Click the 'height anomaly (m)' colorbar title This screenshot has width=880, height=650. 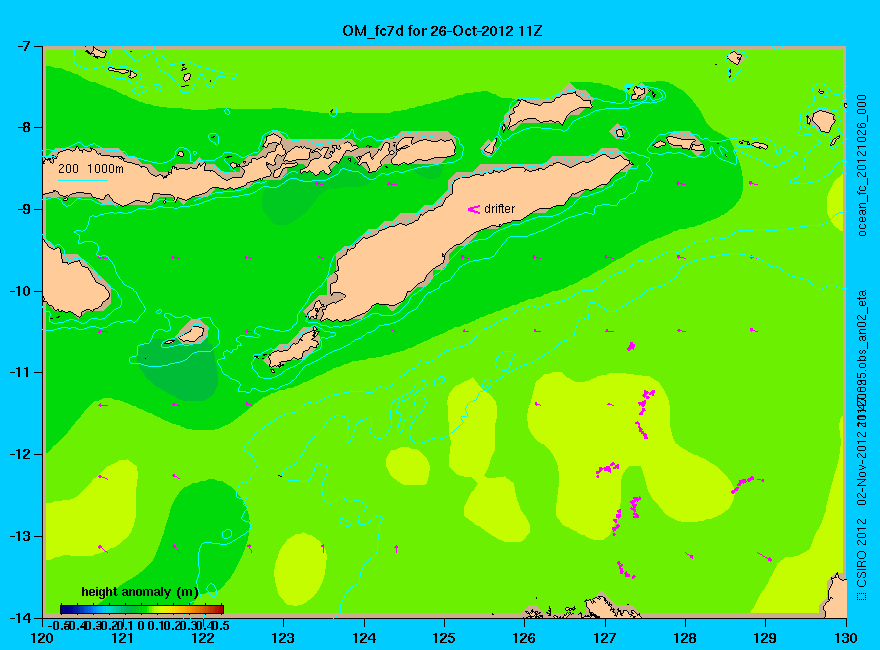(140, 592)
